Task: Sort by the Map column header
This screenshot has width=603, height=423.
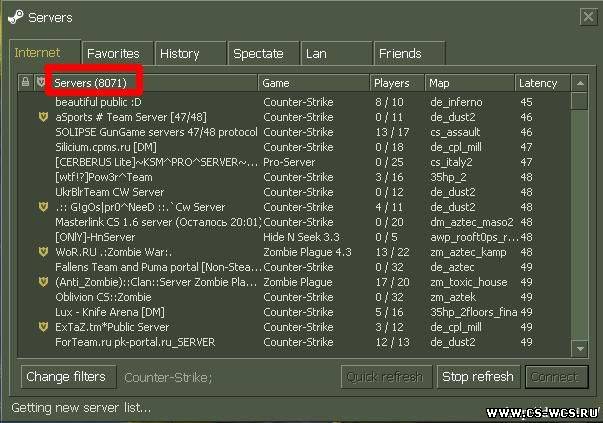Action: click(x=470, y=83)
